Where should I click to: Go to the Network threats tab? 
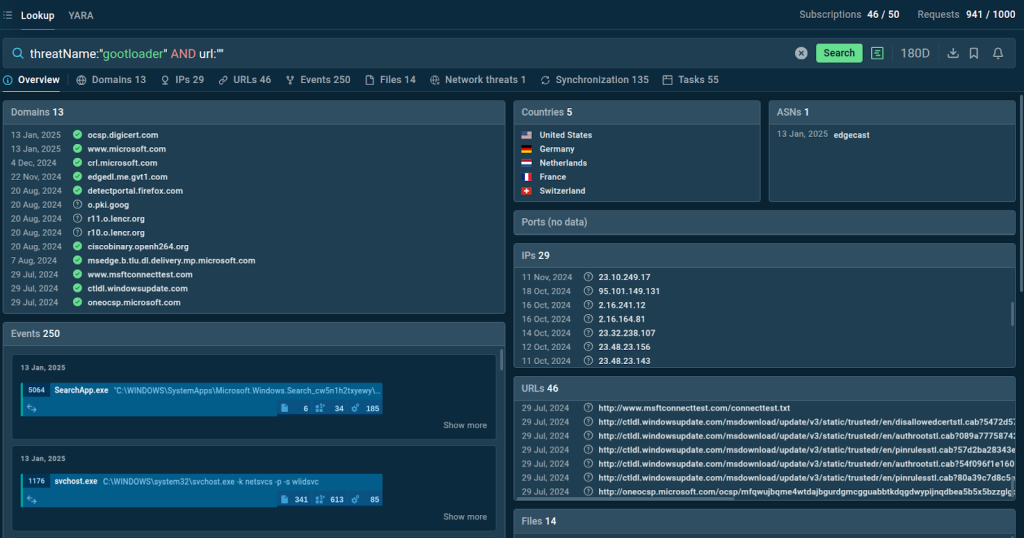478,80
